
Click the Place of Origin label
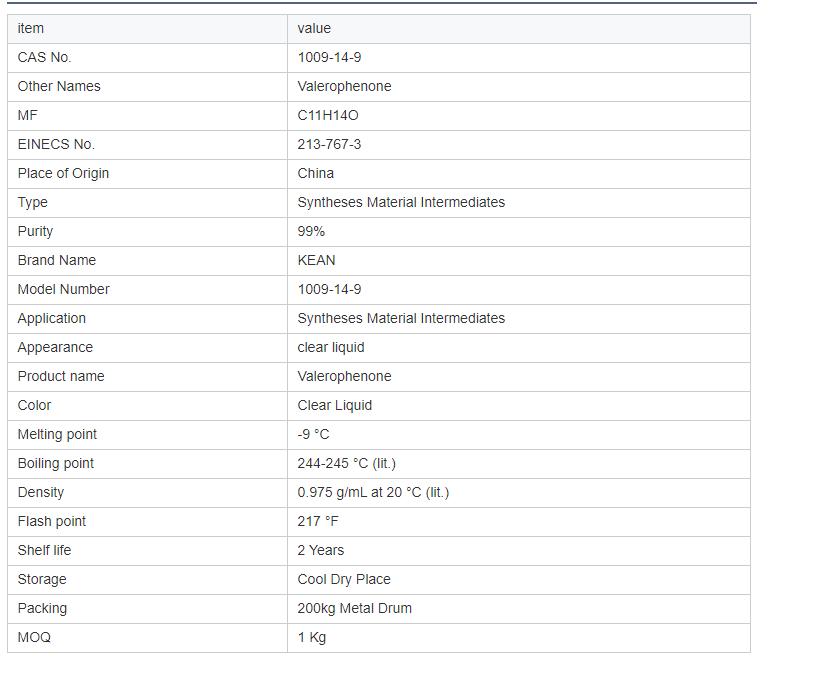[63, 173]
